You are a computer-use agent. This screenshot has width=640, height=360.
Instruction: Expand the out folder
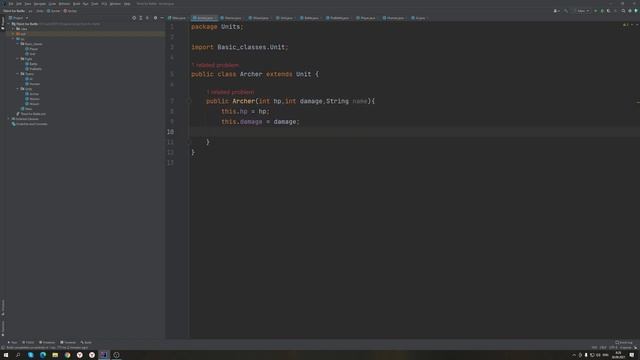(13, 34)
